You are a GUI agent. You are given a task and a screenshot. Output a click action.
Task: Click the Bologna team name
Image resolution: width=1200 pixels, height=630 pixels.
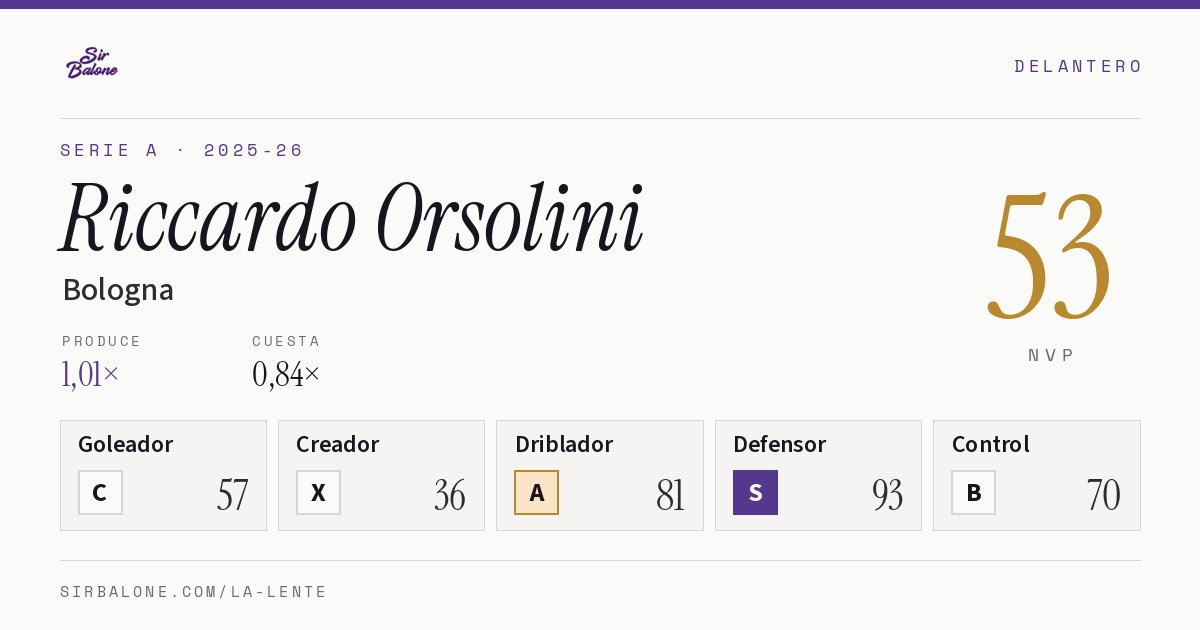tap(118, 290)
